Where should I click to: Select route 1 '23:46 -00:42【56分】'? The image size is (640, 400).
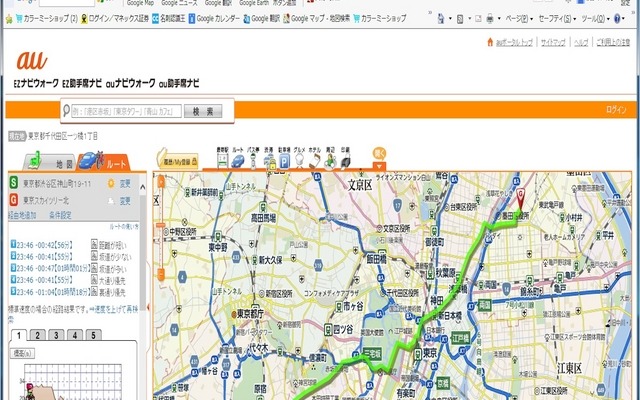pos(44,244)
